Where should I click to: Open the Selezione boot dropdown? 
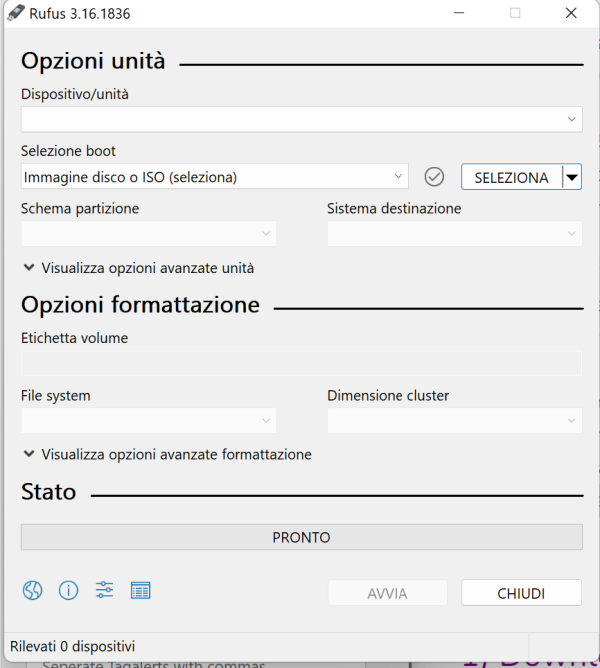(214, 177)
